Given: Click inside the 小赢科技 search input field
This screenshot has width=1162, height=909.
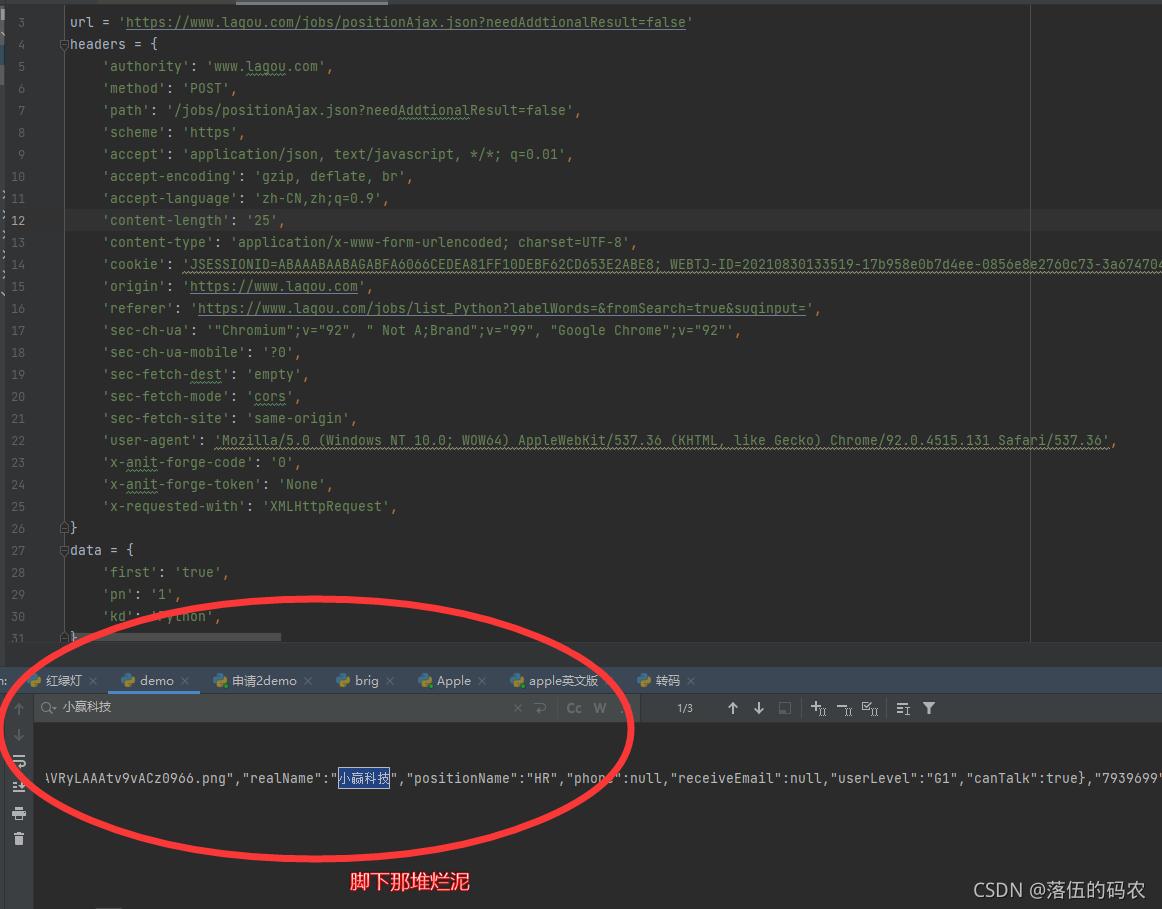Looking at the screenshot, I should 200,708.
